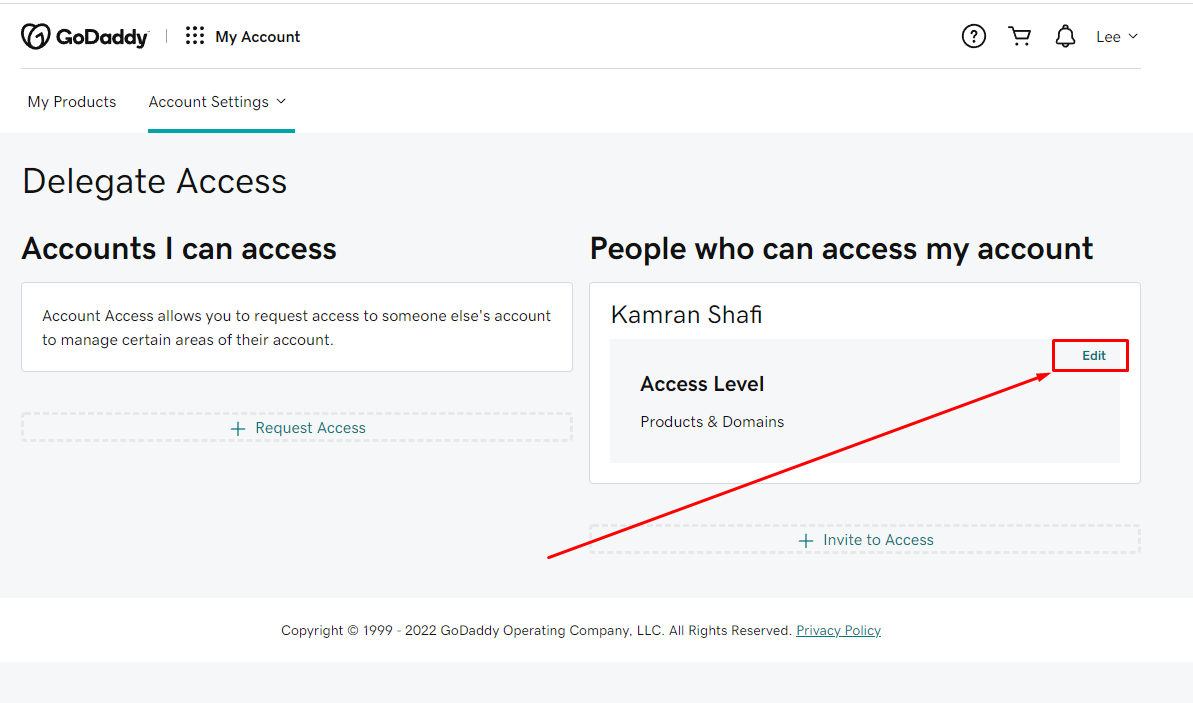The width and height of the screenshot is (1193, 703).
Task: Click the copyright notice text
Action: coord(536,630)
